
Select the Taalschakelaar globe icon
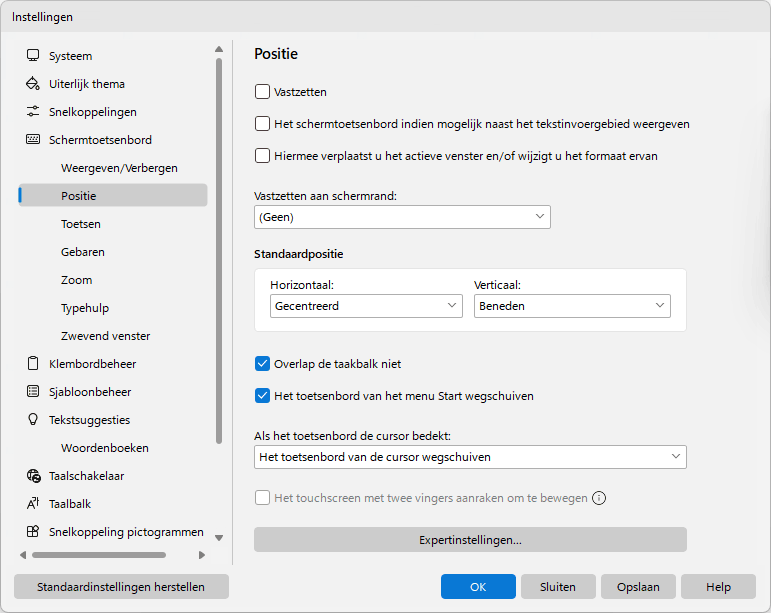point(33,476)
